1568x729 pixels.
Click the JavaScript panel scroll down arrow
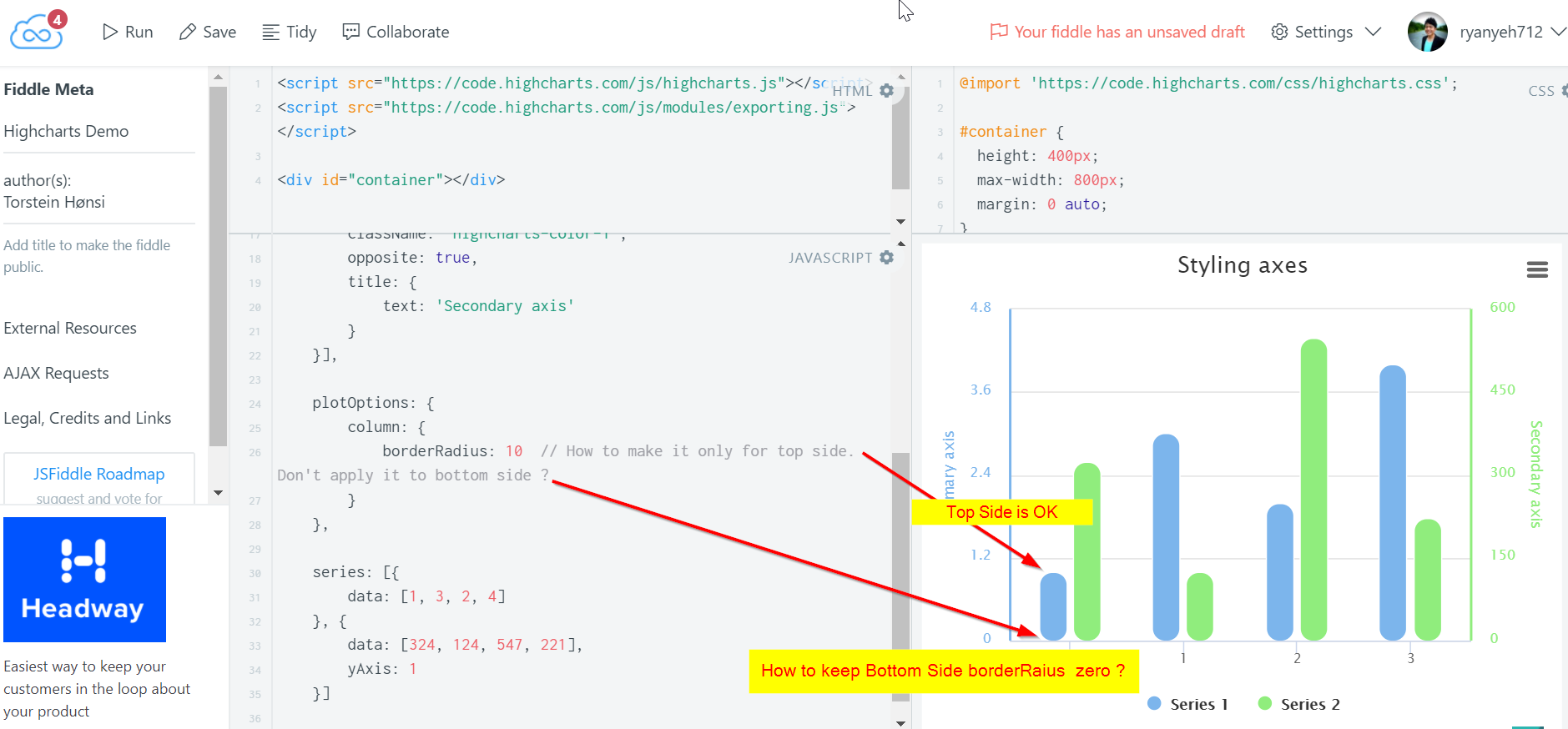tap(900, 722)
